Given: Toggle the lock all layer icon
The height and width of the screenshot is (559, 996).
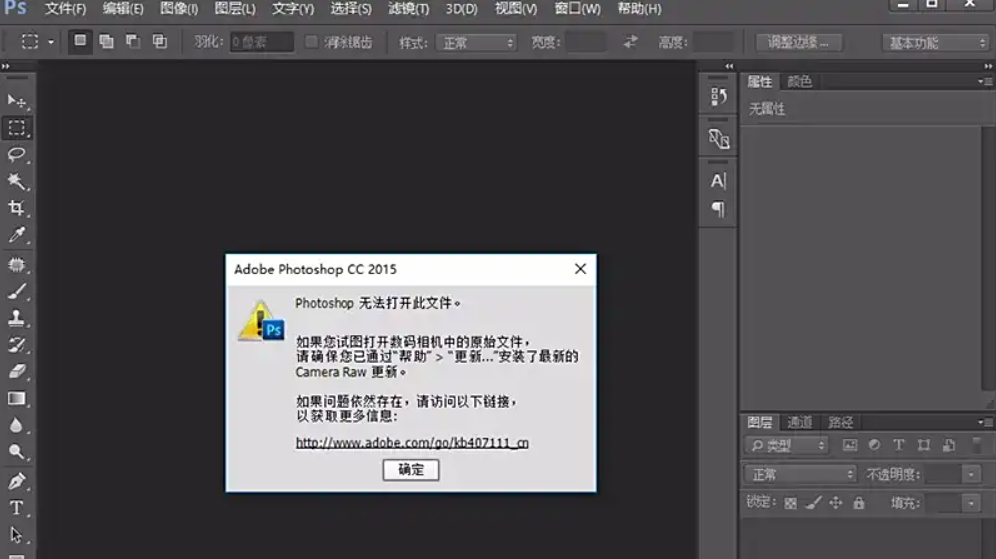Looking at the screenshot, I should [x=858, y=503].
